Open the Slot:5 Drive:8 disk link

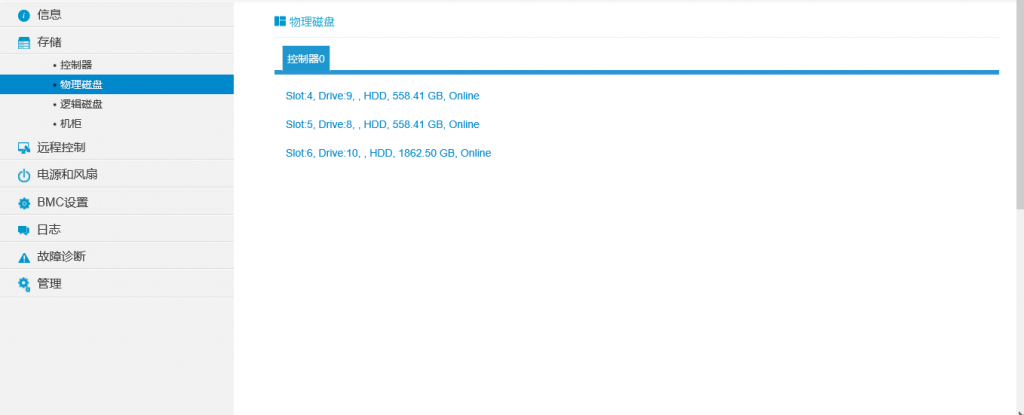point(382,124)
